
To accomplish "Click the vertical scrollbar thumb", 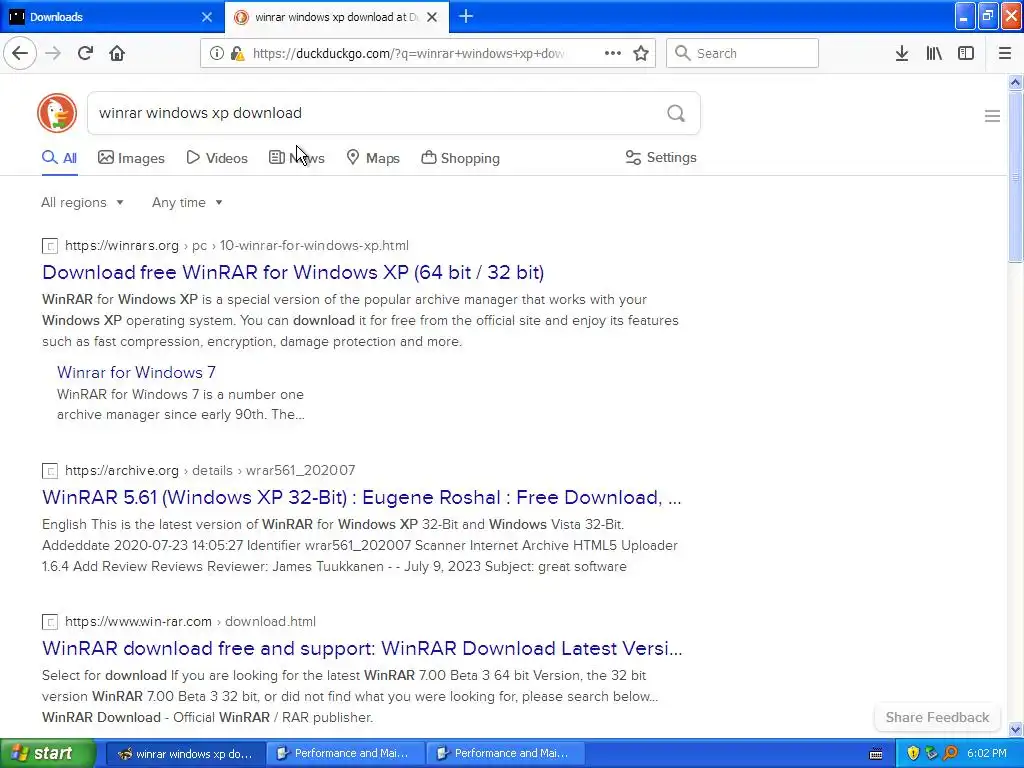I will (1015, 176).
